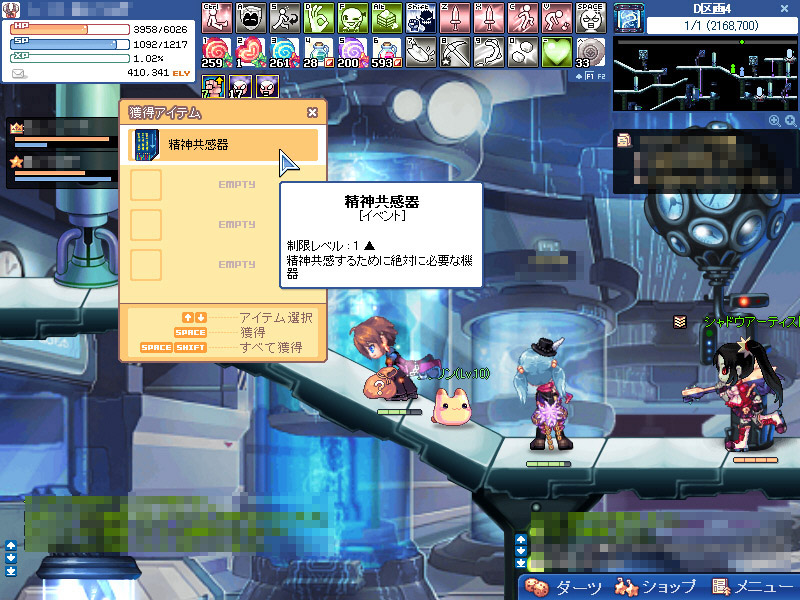Use the silver coin item with 33 count
The height and width of the screenshot is (600, 800).
(x=591, y=52)
